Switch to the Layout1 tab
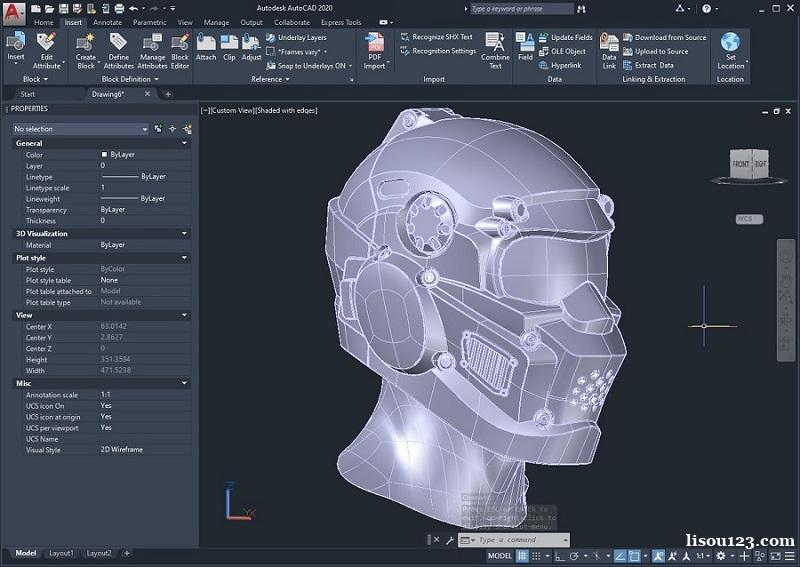Viewport: 800px width, 567px height. pos(61,553)
